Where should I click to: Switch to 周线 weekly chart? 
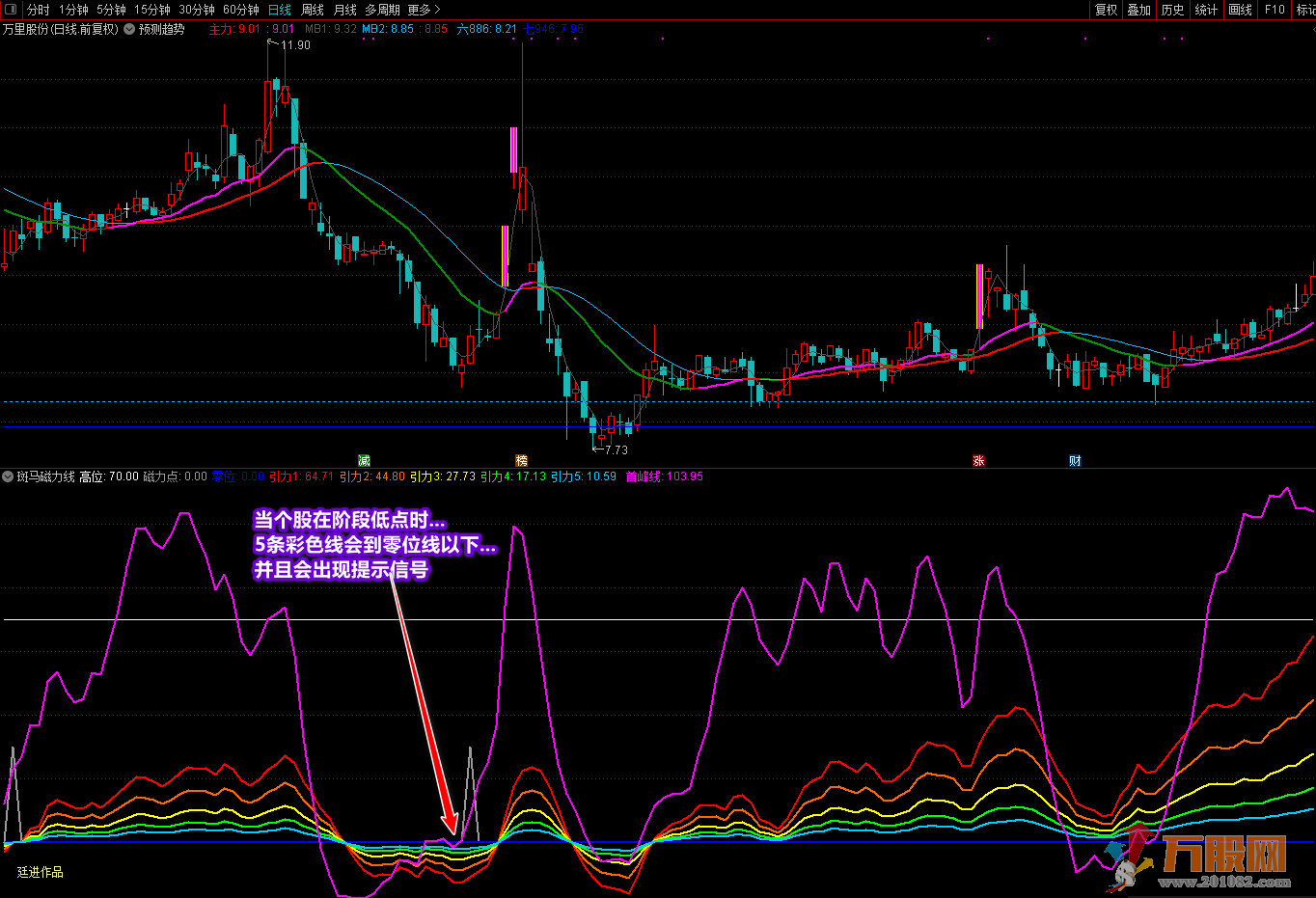pyautogui.click(x=313, y=10)
